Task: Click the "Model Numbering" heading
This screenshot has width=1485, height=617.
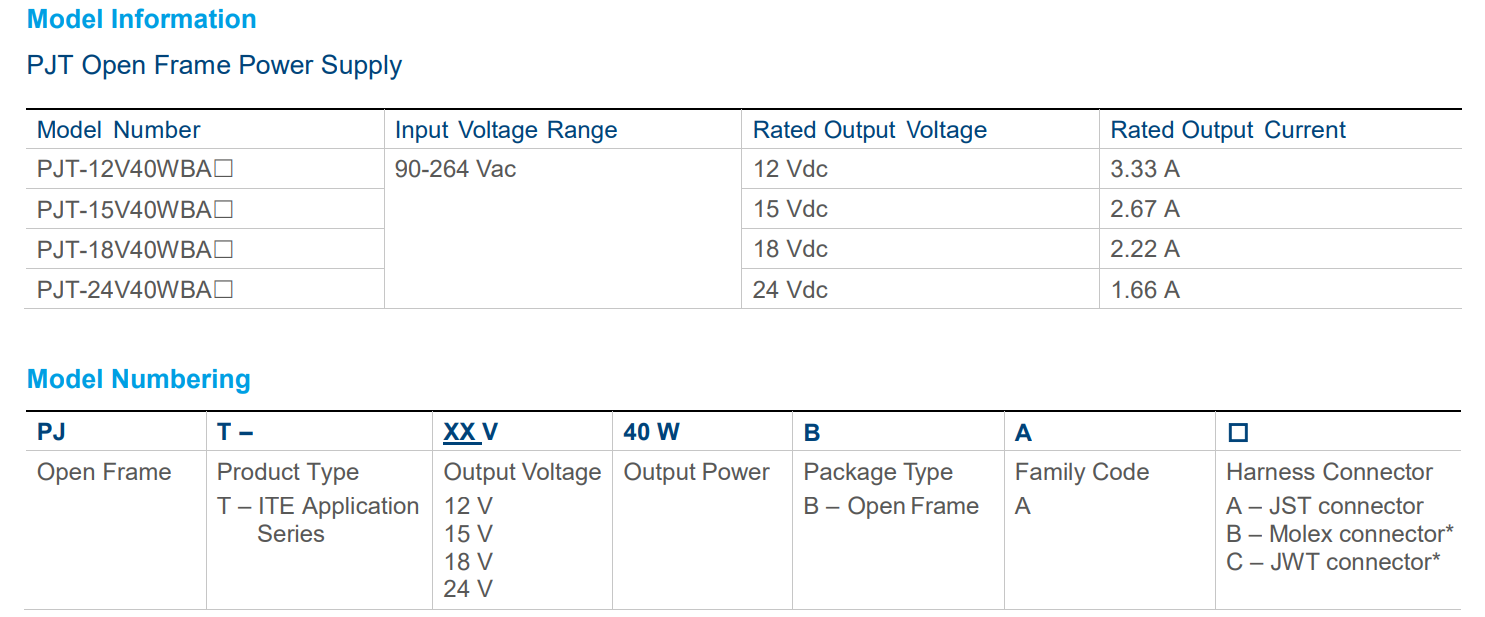Action: pos(138,380)
